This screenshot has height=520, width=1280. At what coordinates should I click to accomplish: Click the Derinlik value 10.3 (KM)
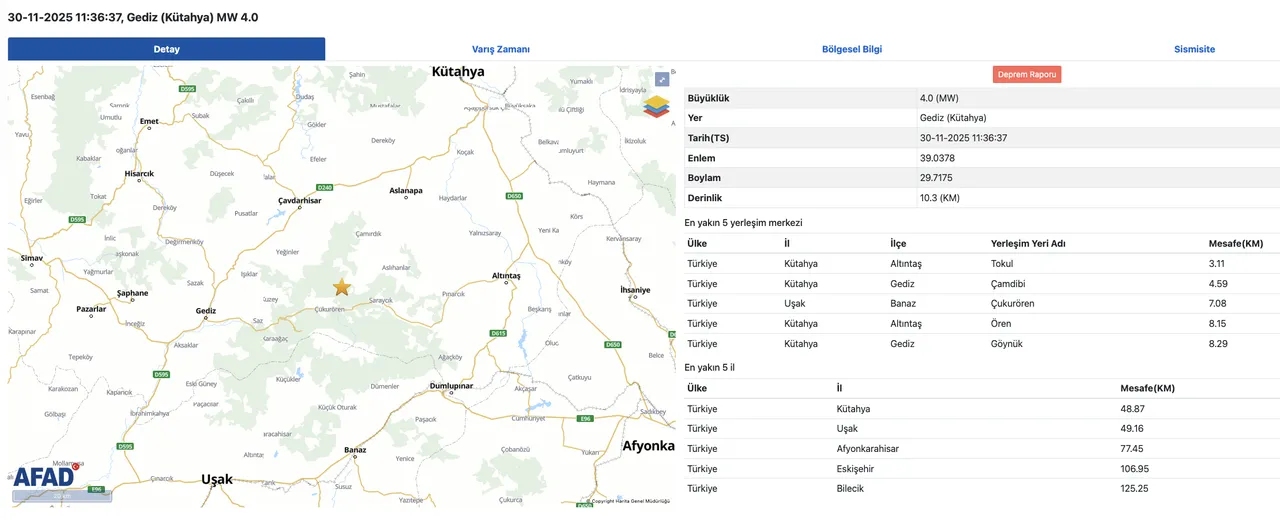[941, 198]
